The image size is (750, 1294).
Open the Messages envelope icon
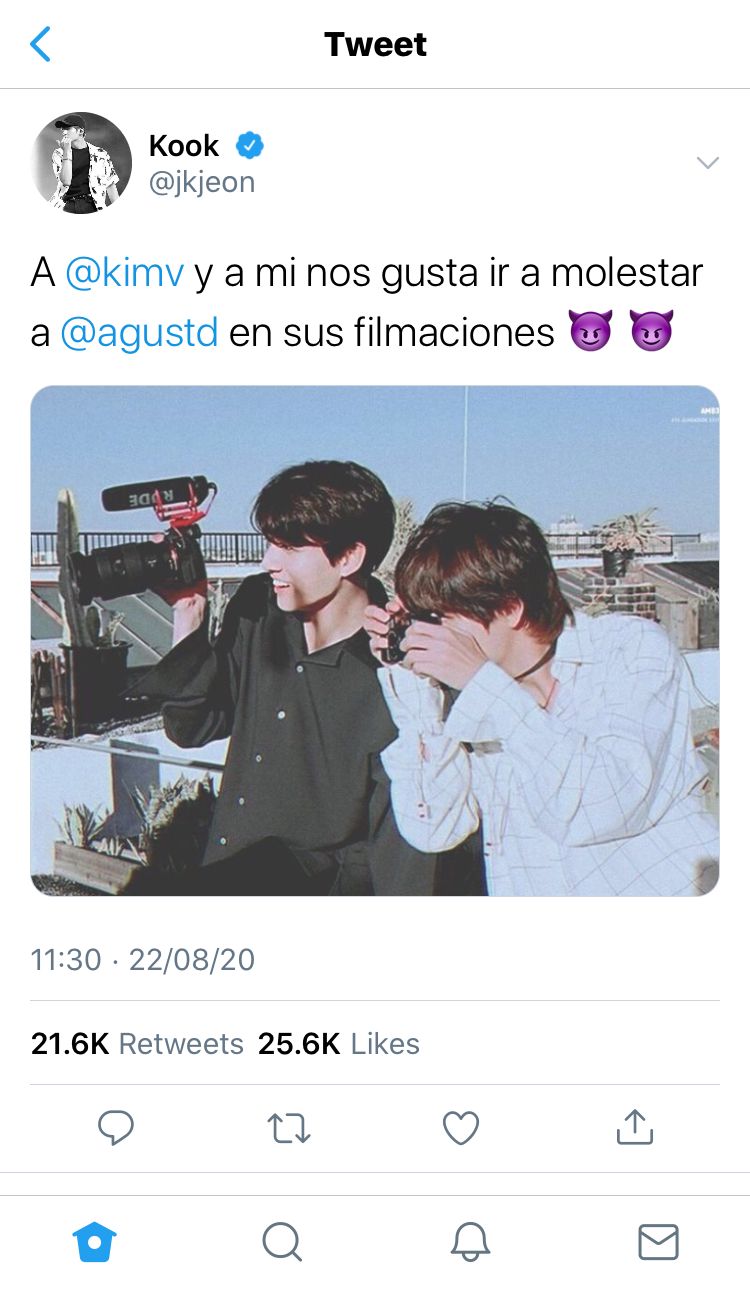pos(658,1242)
